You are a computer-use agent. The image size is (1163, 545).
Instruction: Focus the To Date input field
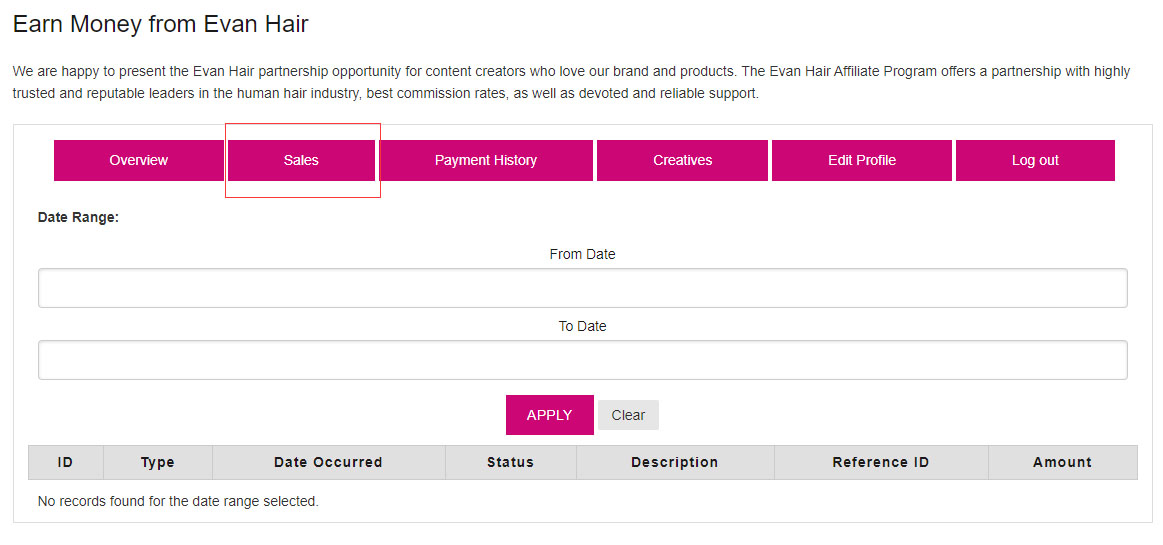coord(583,360)
